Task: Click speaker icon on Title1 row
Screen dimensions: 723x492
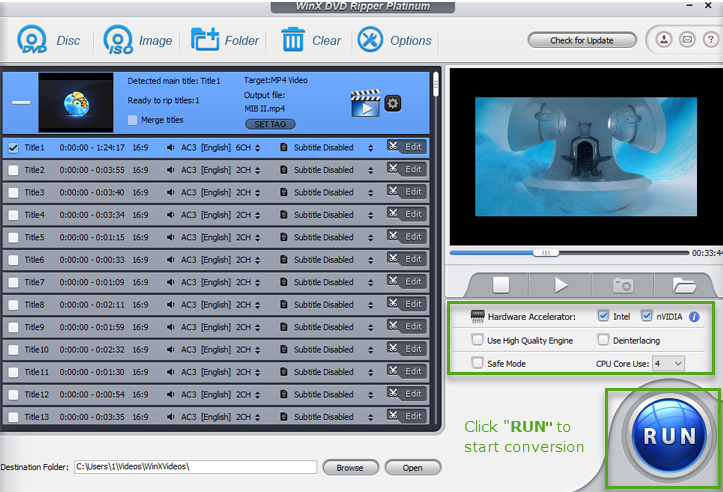Action: tap(171, 148)
